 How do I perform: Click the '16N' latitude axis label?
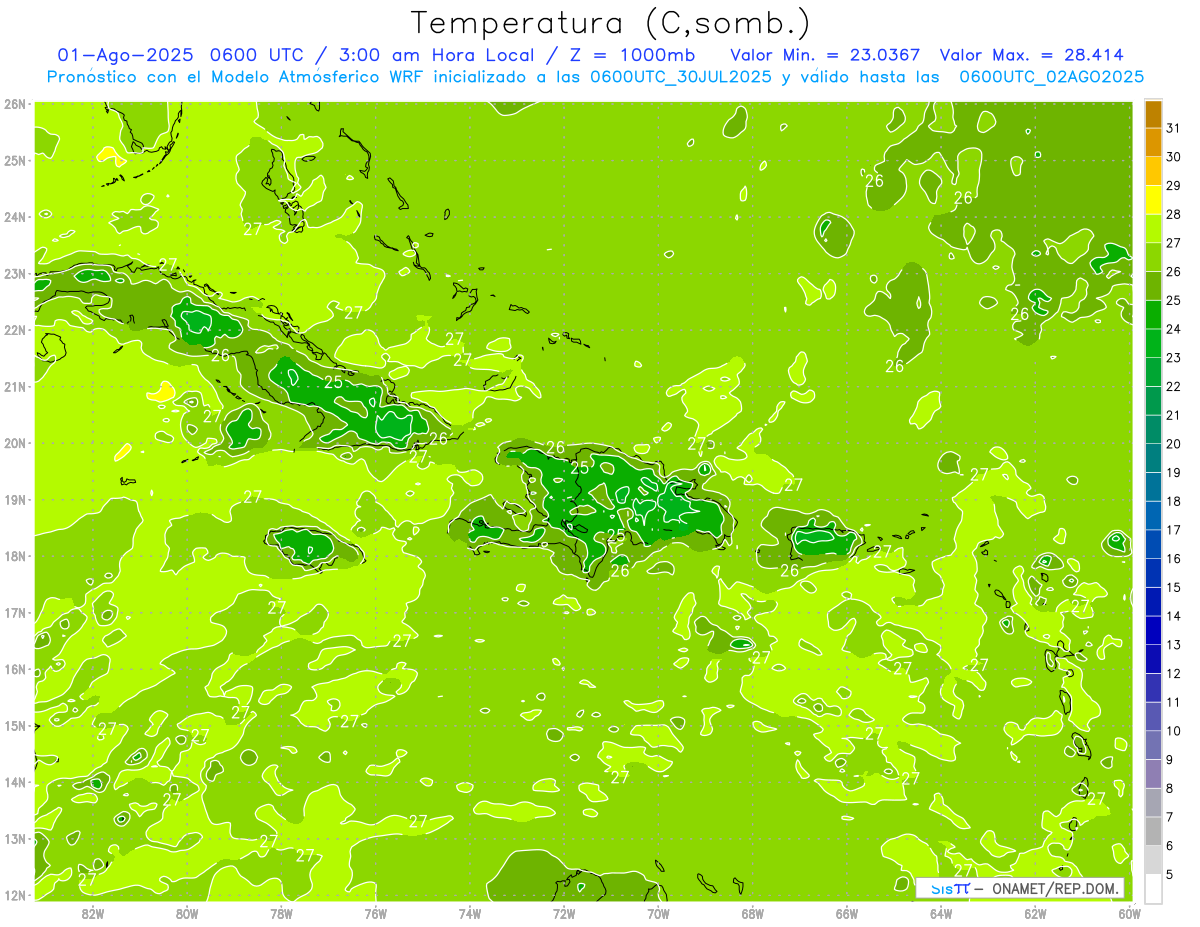[14, 669]
